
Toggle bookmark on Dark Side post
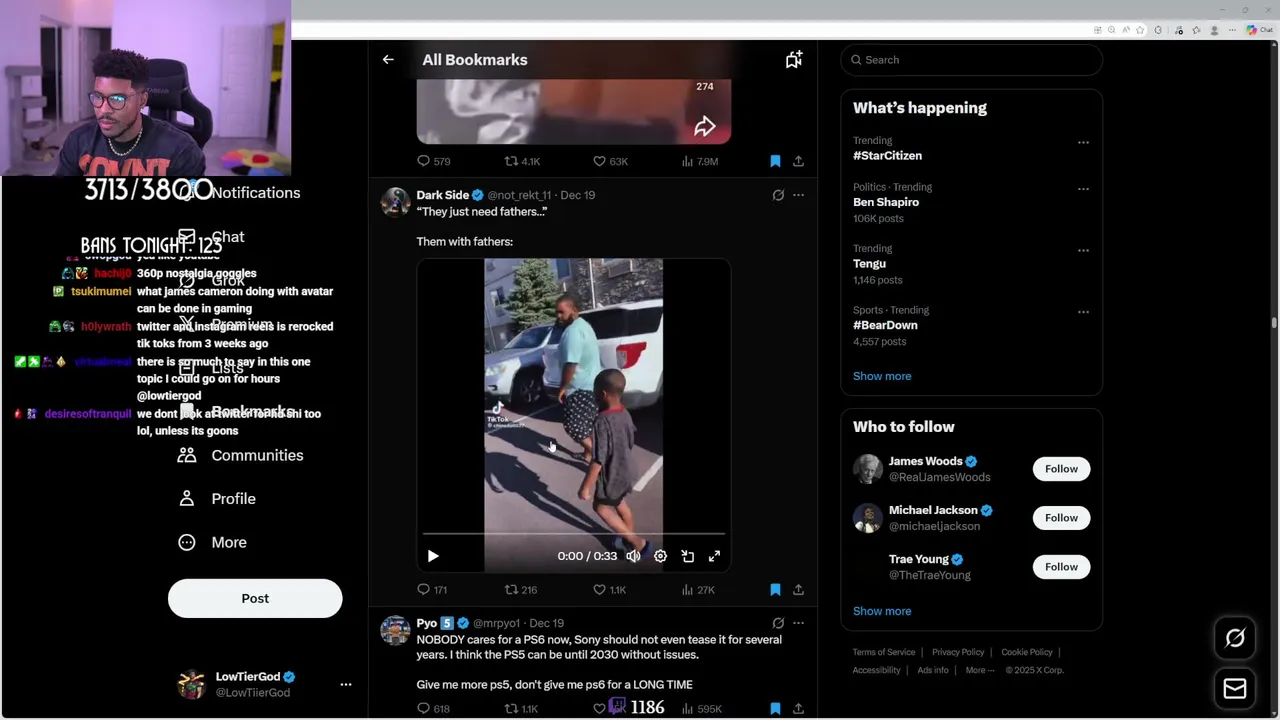point(775,590)
